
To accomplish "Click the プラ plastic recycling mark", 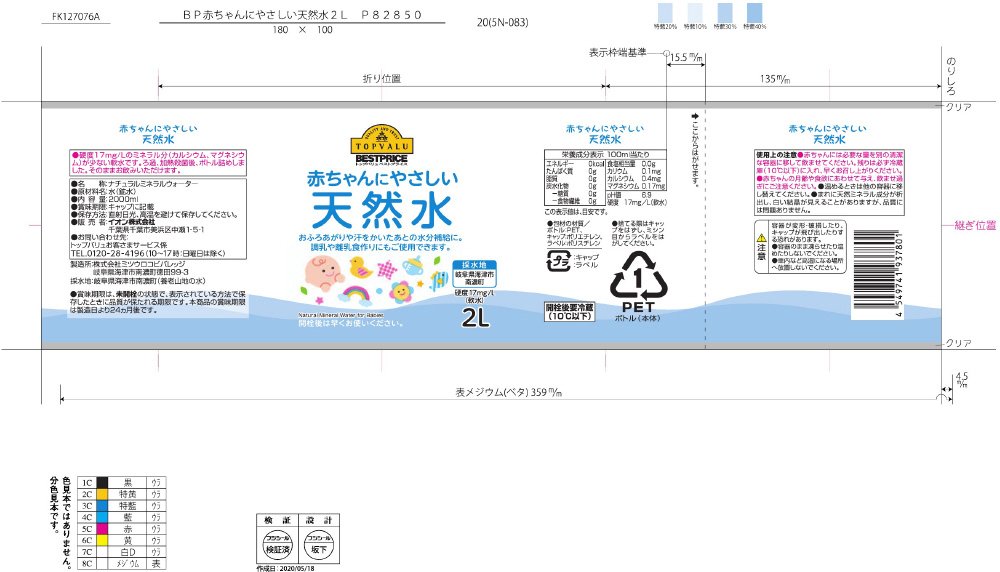I will pyautogui.click(x=559, y=261).
